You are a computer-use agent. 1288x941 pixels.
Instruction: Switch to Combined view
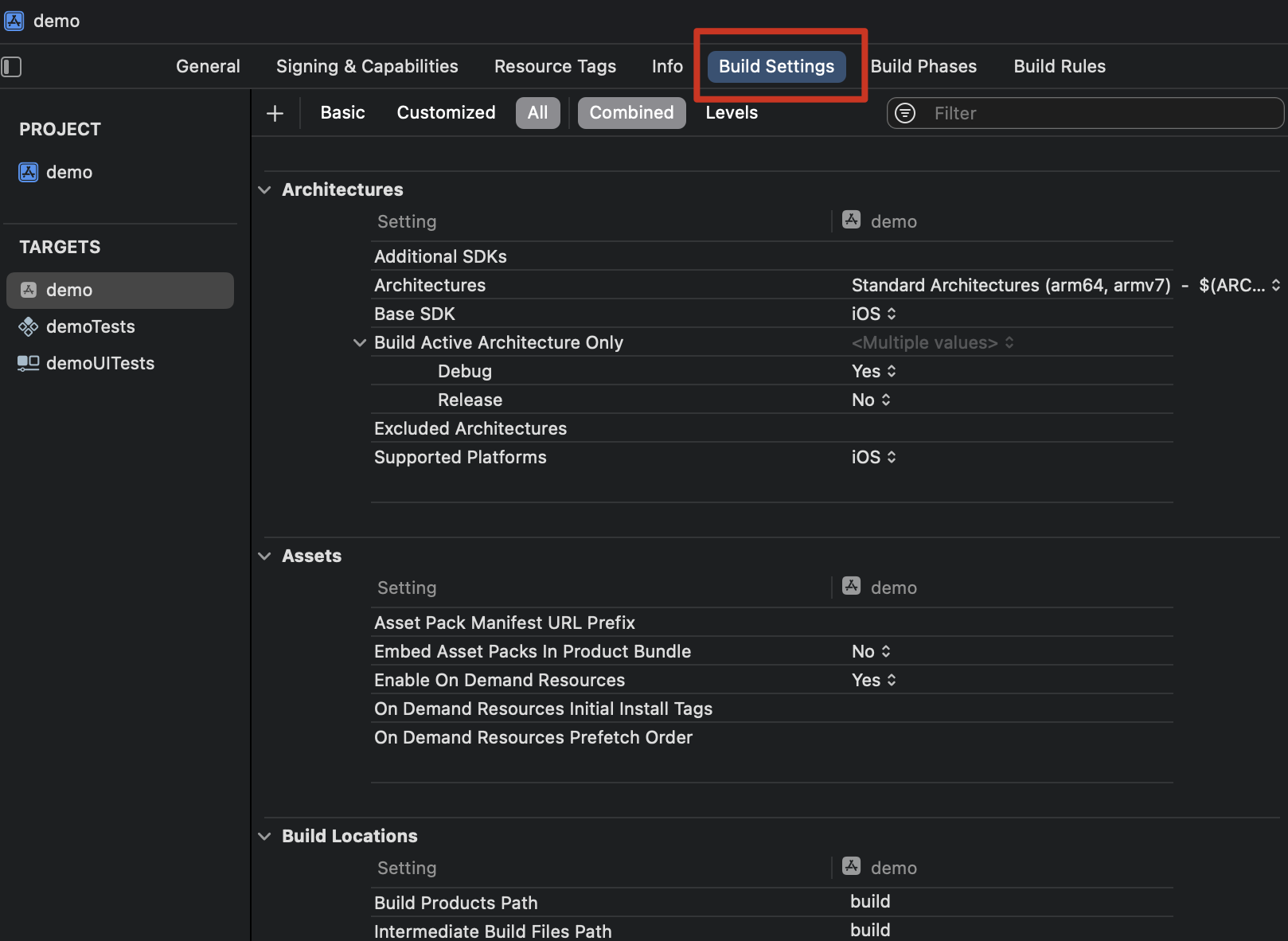click(x=631, y=112)
